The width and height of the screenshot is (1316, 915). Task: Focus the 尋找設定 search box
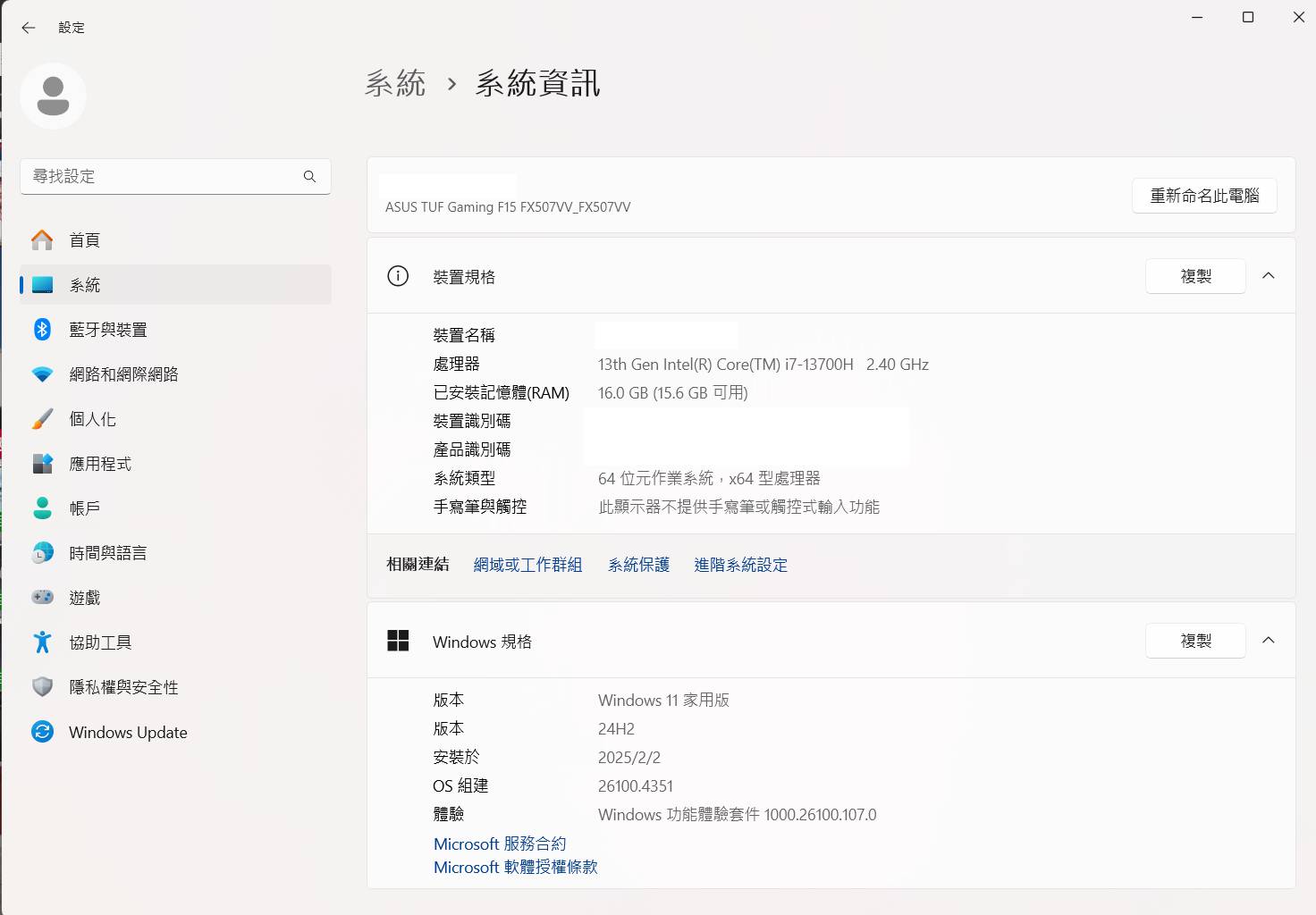coord(175,176)
